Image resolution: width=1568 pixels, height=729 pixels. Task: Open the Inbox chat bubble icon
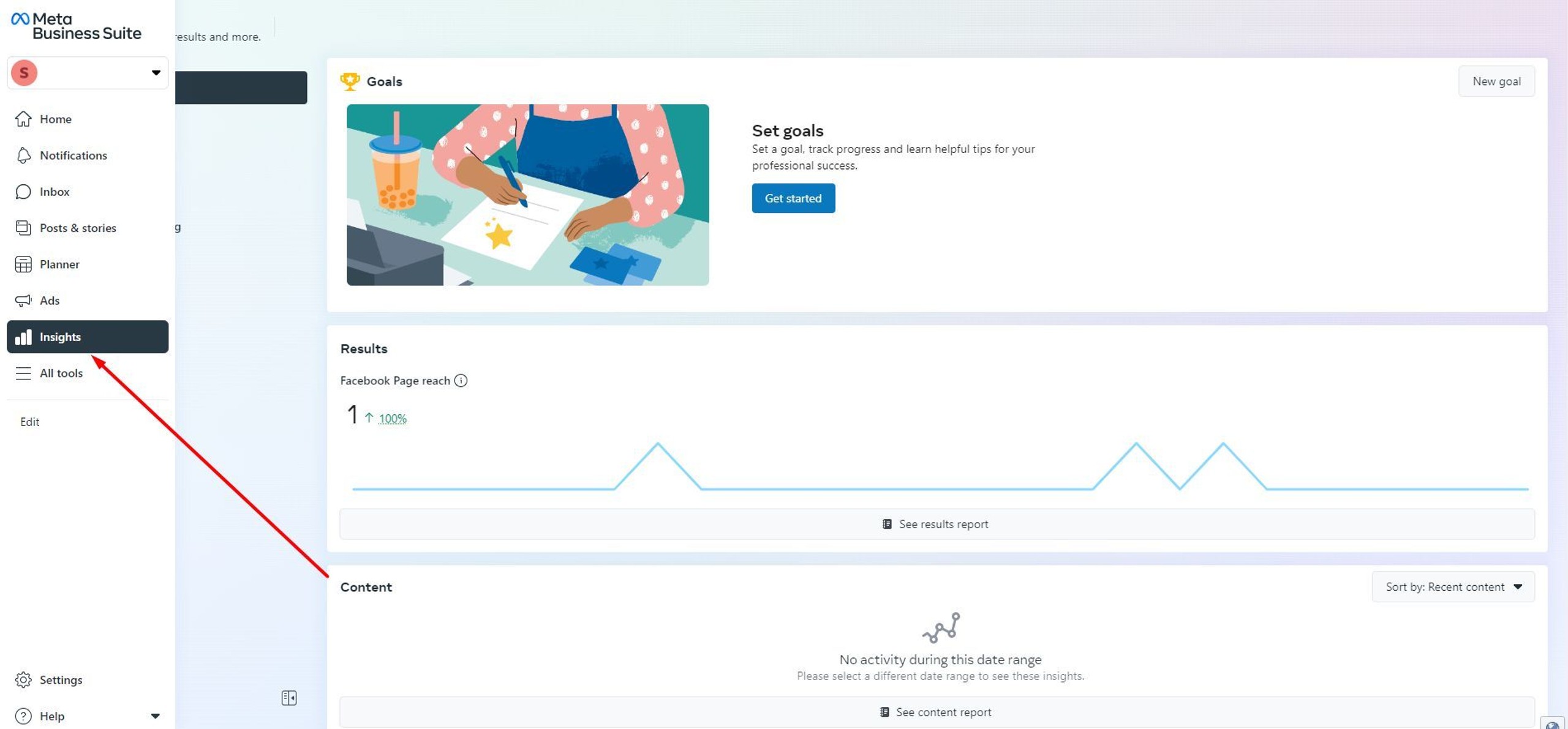tap(23, 192)
